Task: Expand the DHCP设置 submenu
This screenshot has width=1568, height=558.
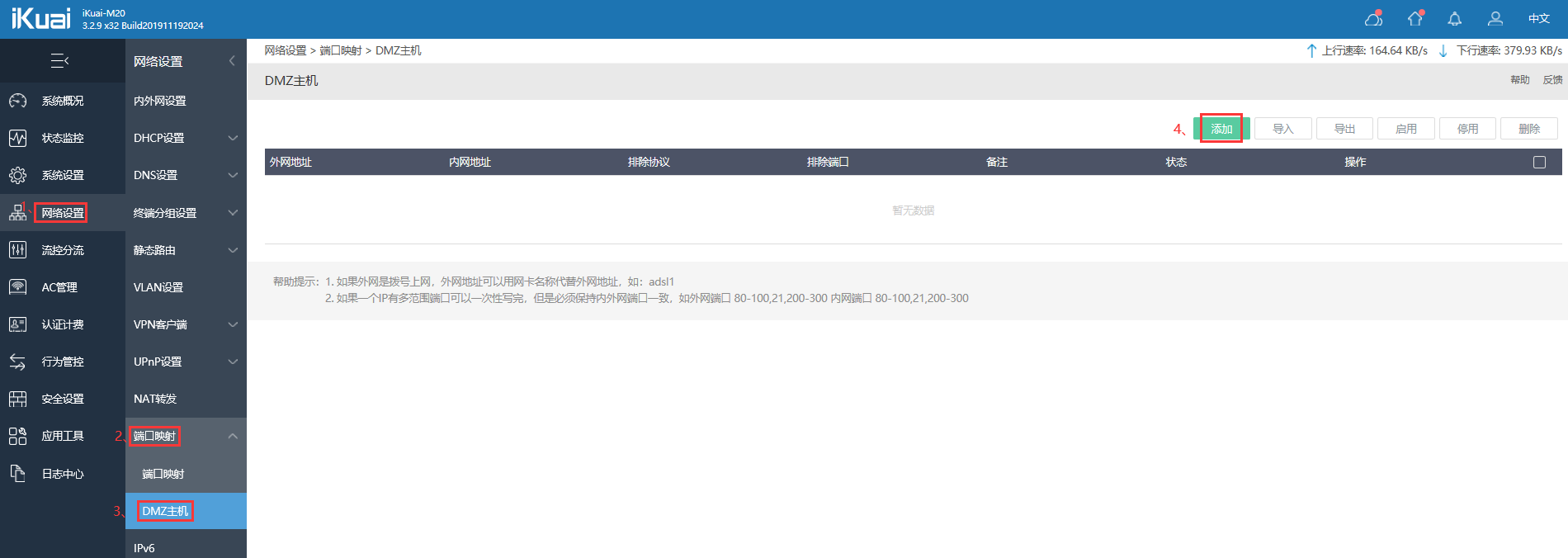Action: (x=186, y=138)
